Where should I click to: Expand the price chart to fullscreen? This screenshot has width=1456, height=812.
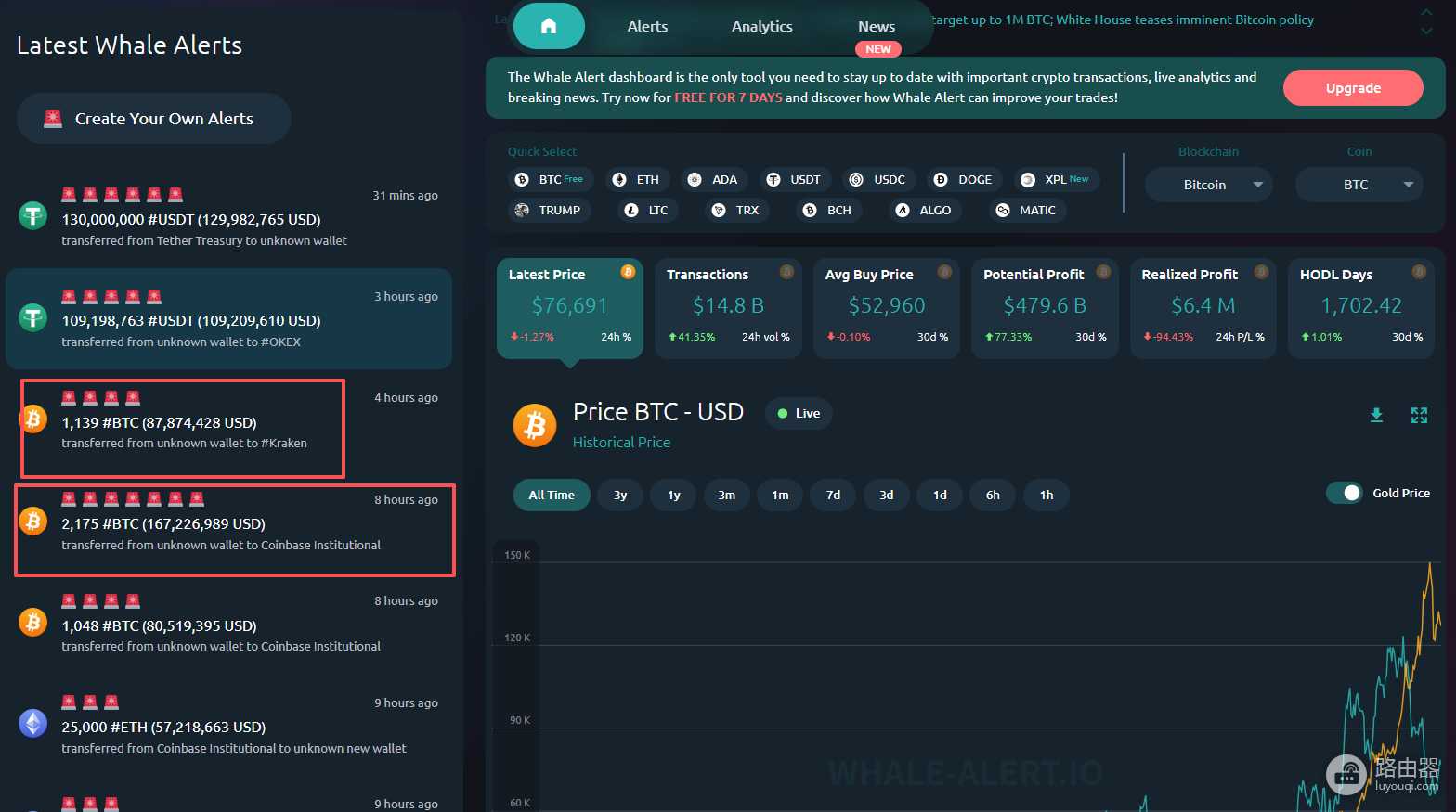[1419, 415]
